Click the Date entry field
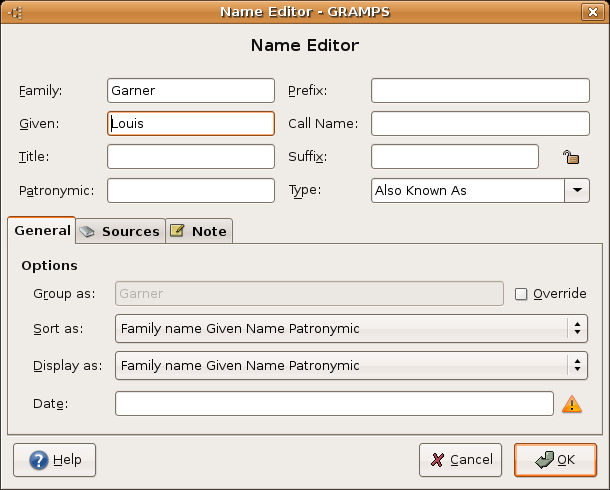The height and width of the screenshot is (490, 610). pyautogui.click(x=334, y=403)
